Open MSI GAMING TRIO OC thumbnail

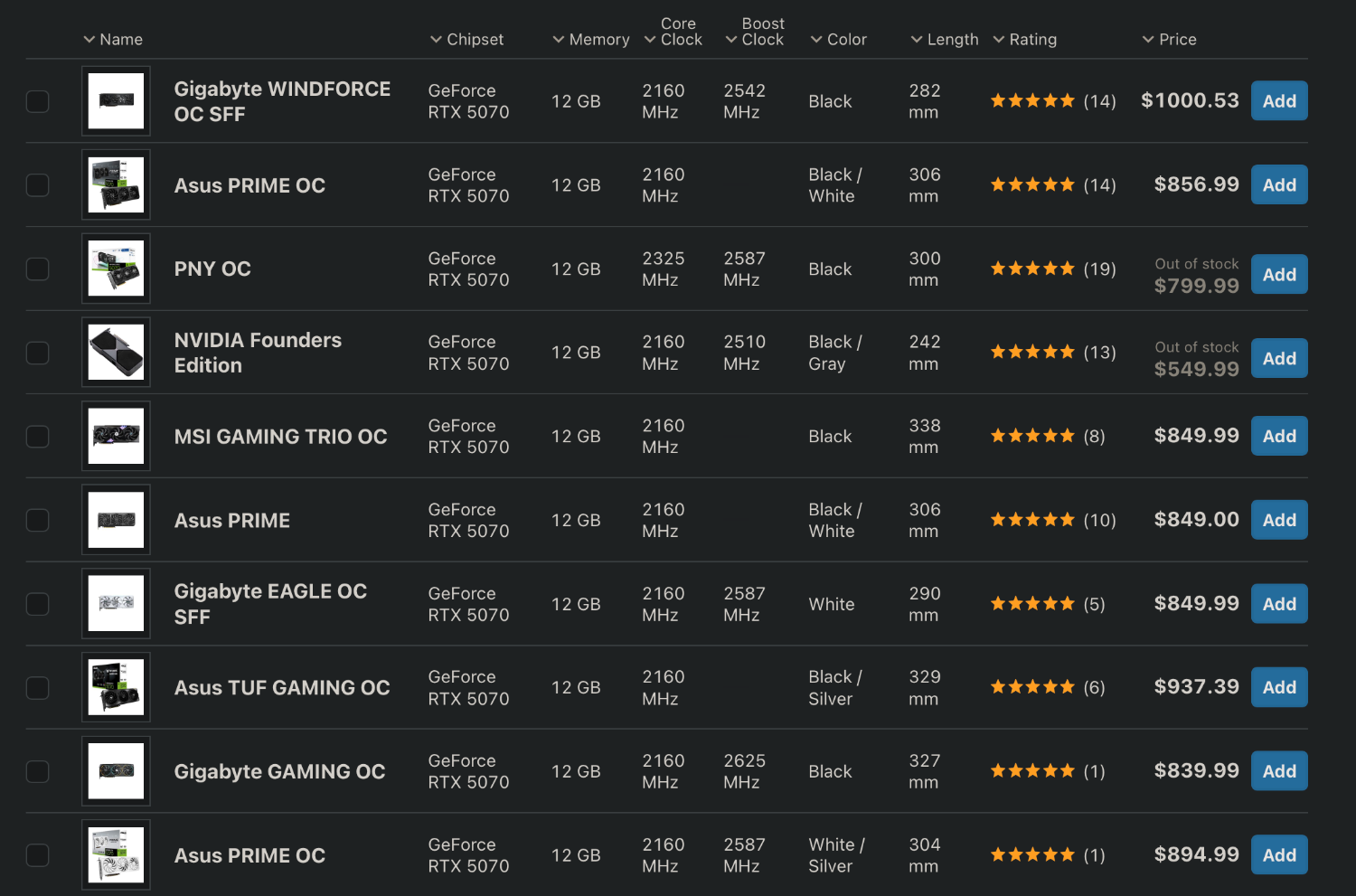116,437
